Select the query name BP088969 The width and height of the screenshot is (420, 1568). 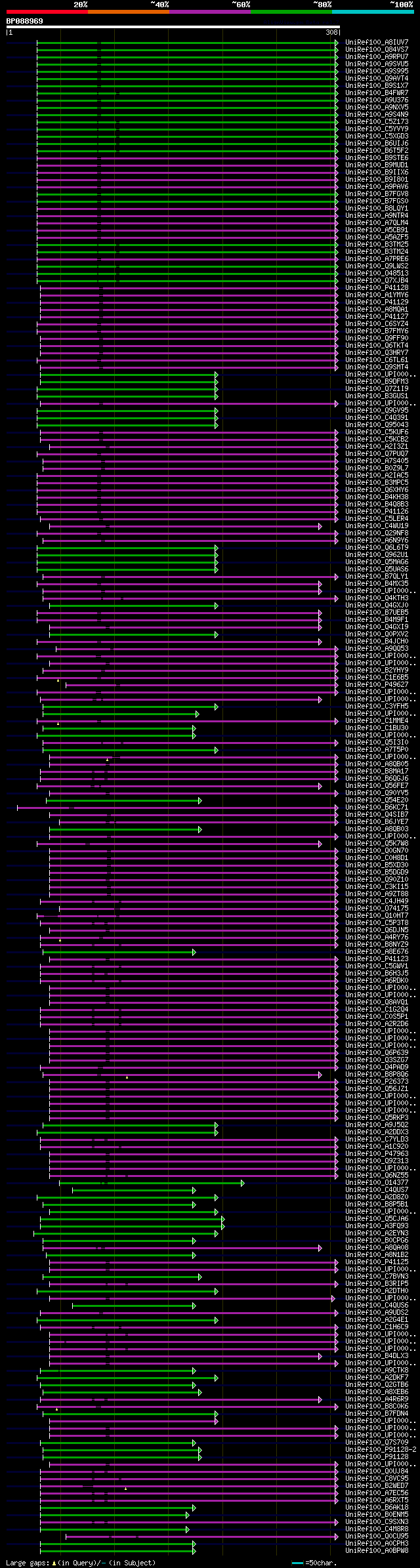click(x=25, y=21)
